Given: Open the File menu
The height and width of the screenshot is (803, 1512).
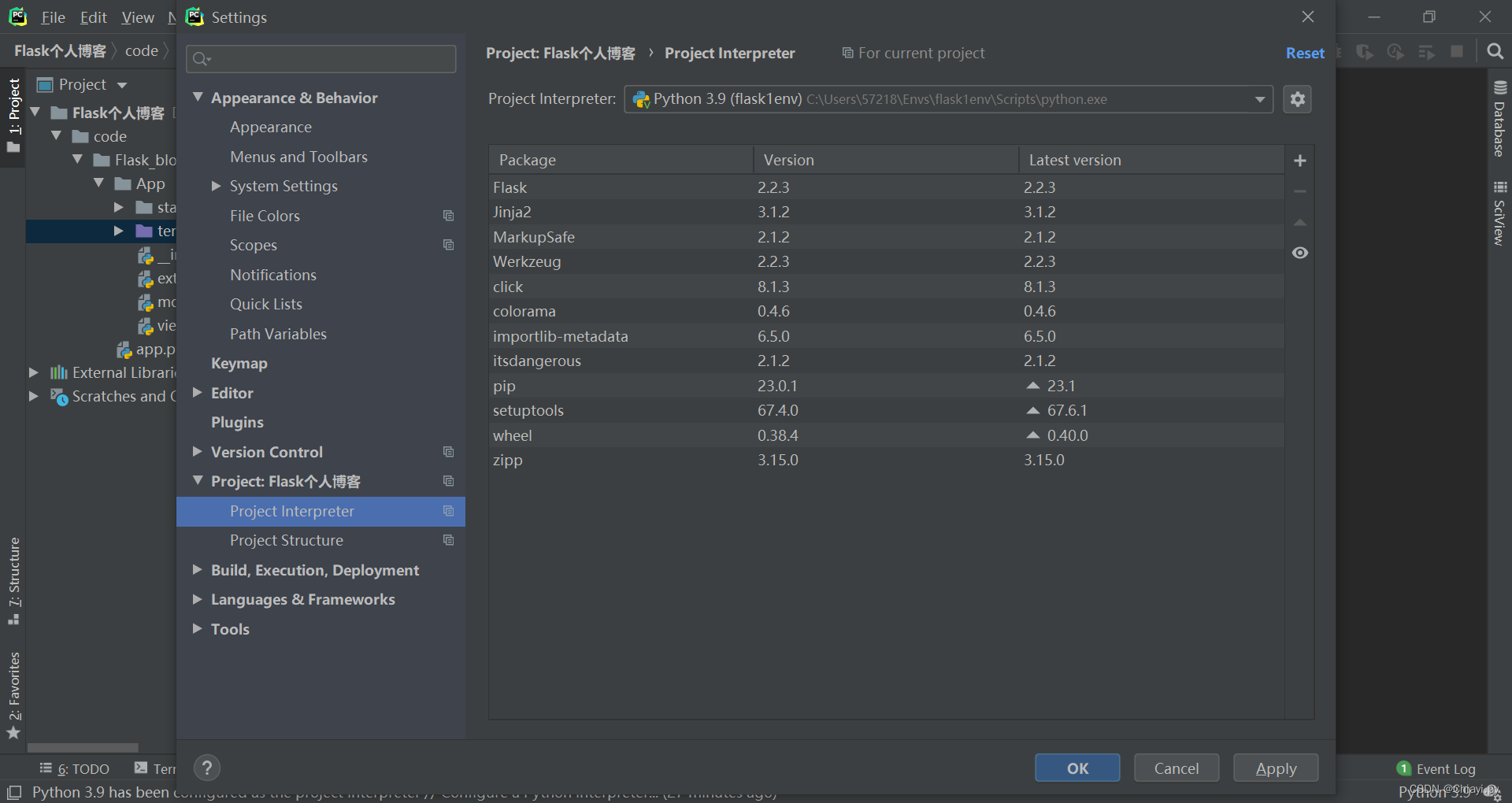Looking at the screenshot, I should pyautogui.click(x=53, y=17).
